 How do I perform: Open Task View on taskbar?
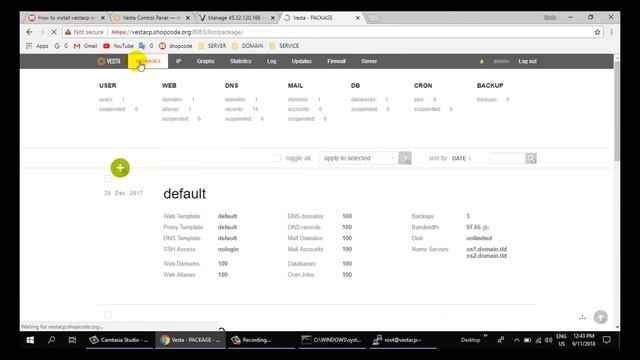(x=72, y=340)
